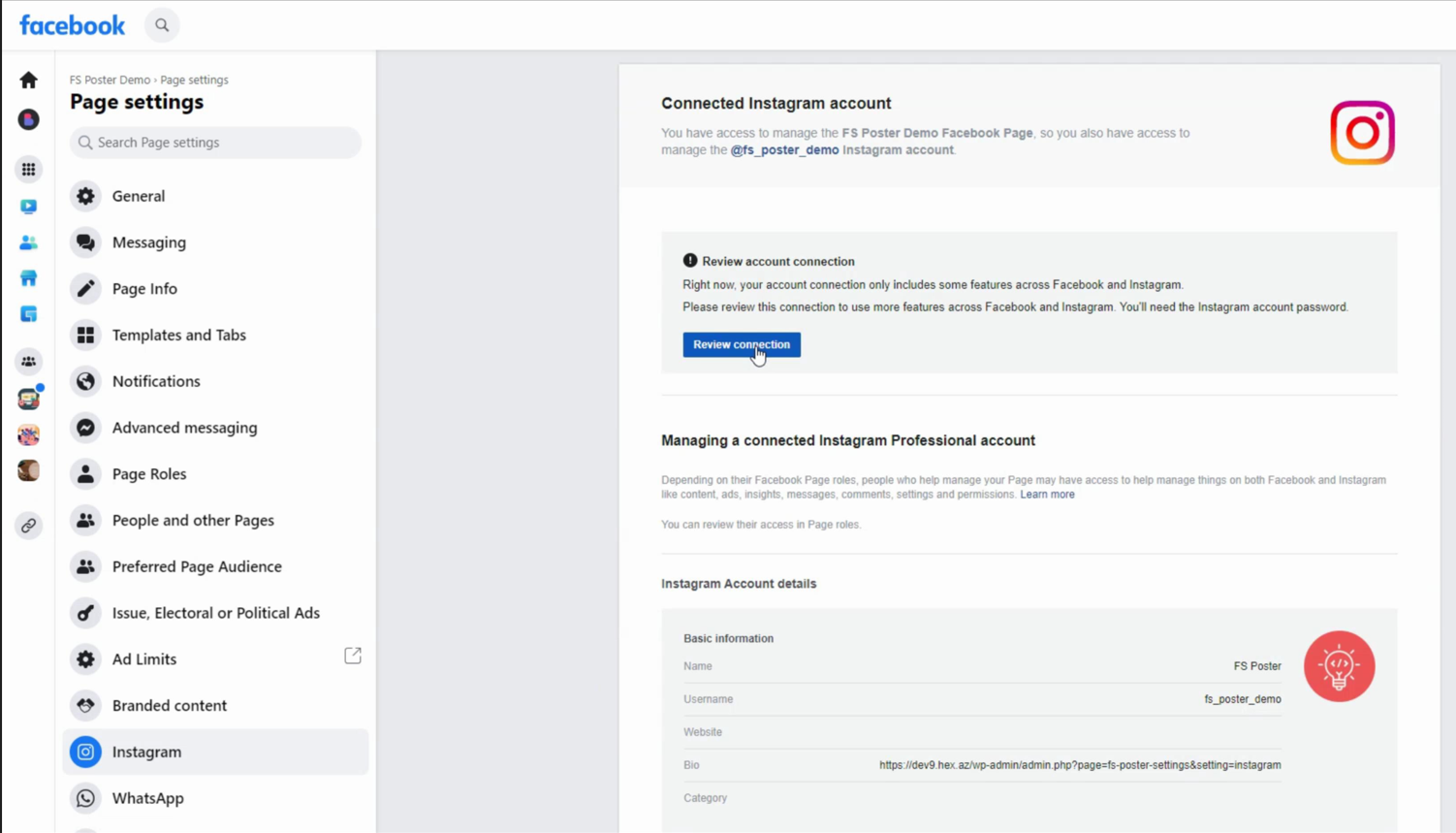This screenshot has height=833, width=1456.
Task: Open WhatsApp settings
Action: (x=215, y=798)
